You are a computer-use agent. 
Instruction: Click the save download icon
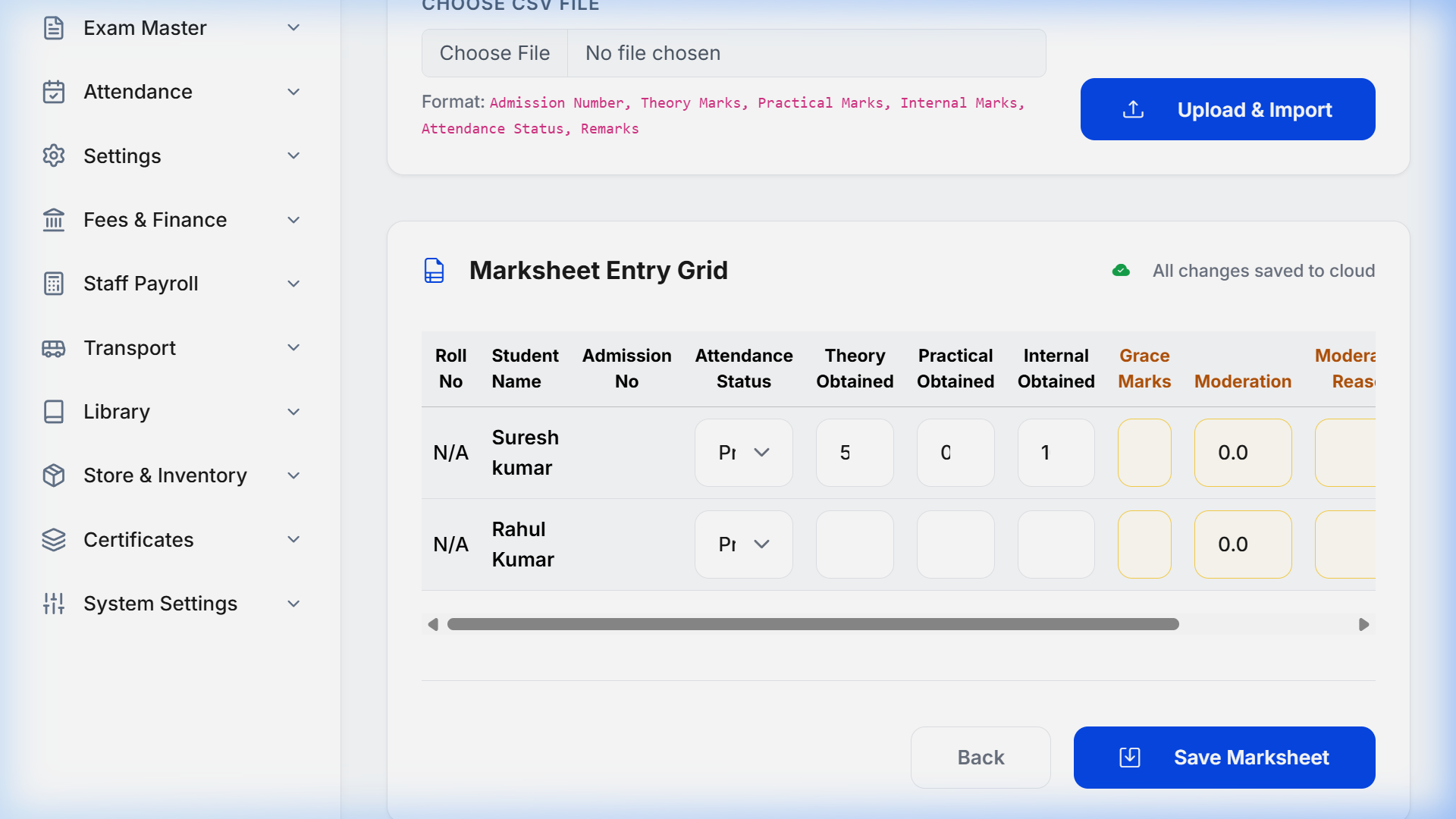point(1130,758)
